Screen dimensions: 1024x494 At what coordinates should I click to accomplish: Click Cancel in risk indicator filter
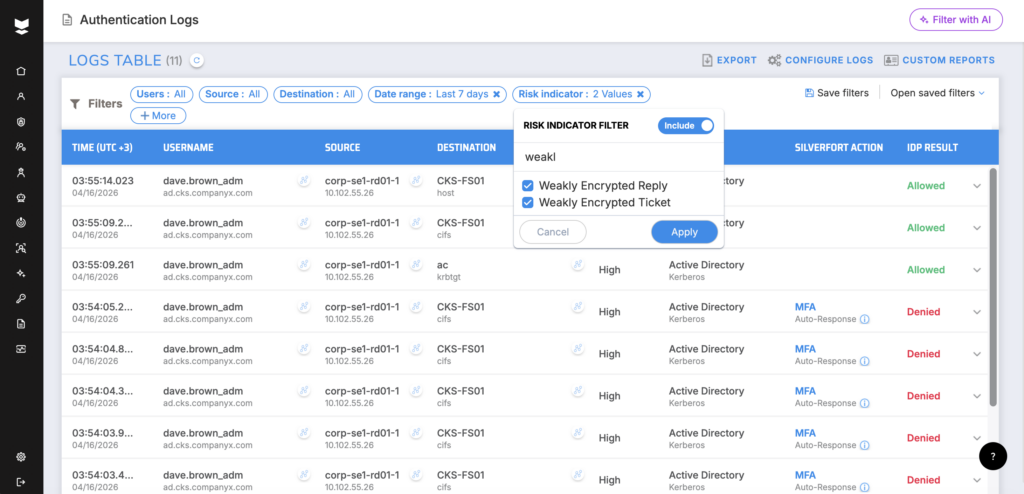tap(552, 232)
